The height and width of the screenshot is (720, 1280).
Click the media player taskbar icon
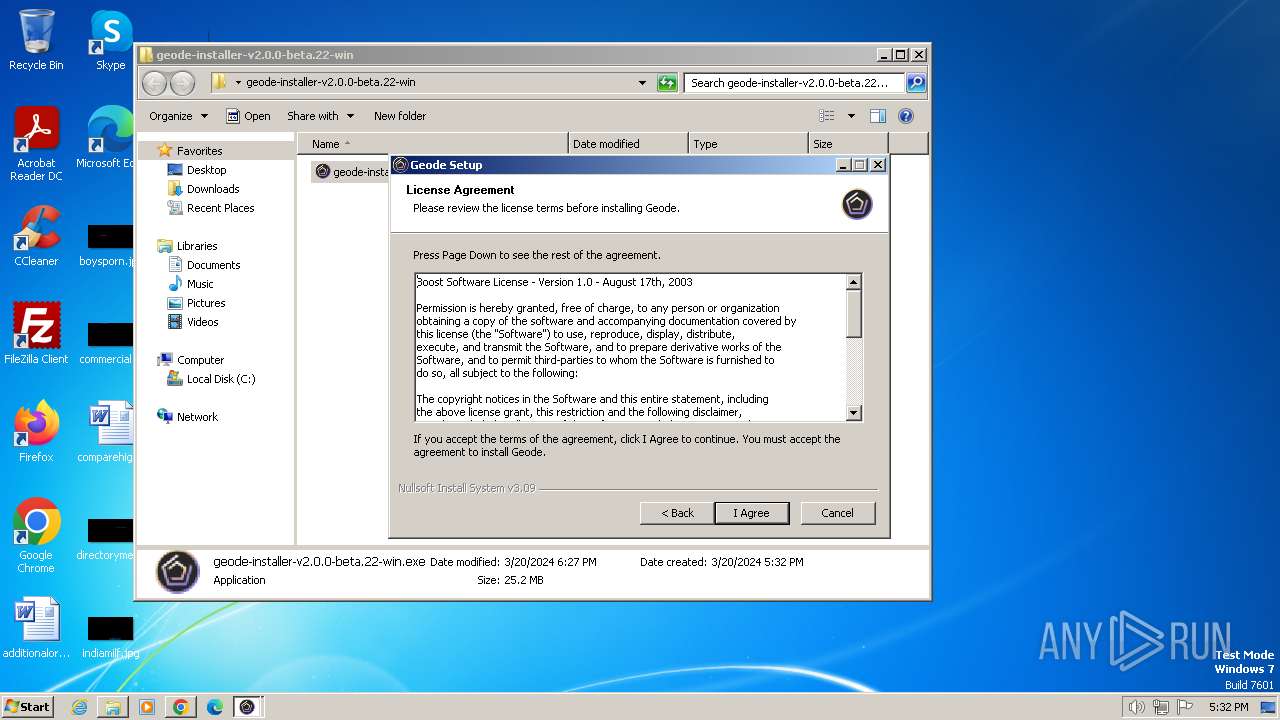pos(147,707)
